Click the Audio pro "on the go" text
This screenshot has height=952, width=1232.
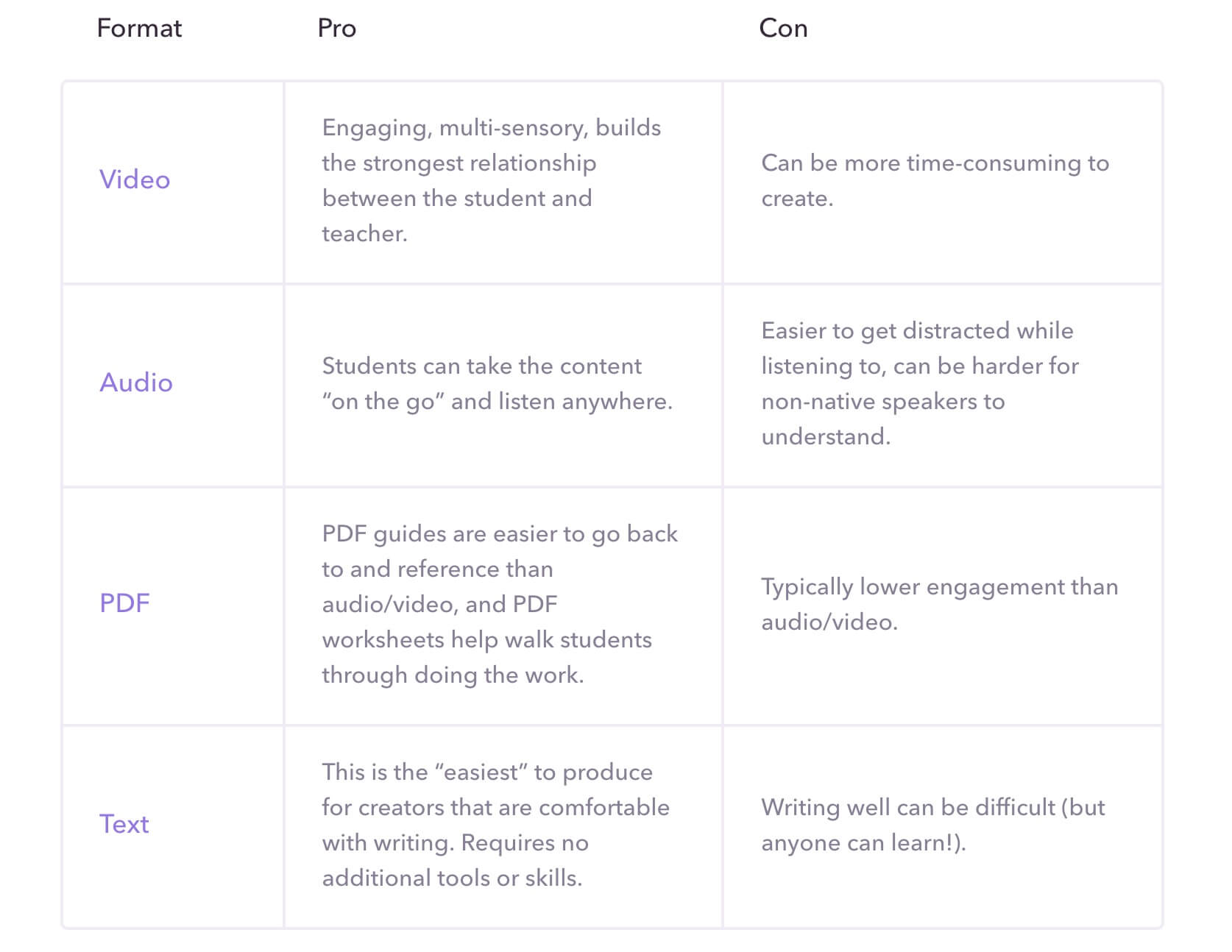coord(498,383)
